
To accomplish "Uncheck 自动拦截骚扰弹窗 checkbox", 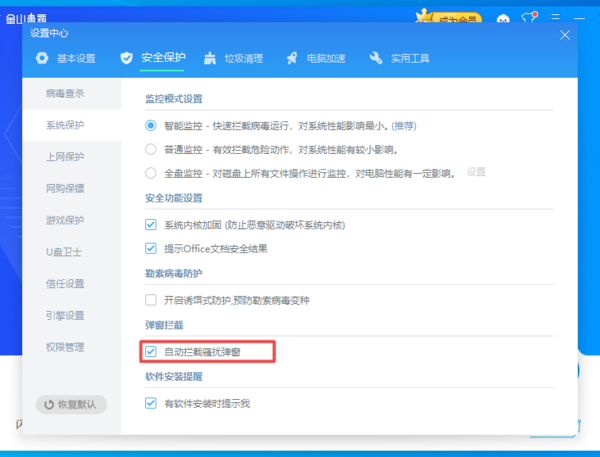I will point(151,352).
